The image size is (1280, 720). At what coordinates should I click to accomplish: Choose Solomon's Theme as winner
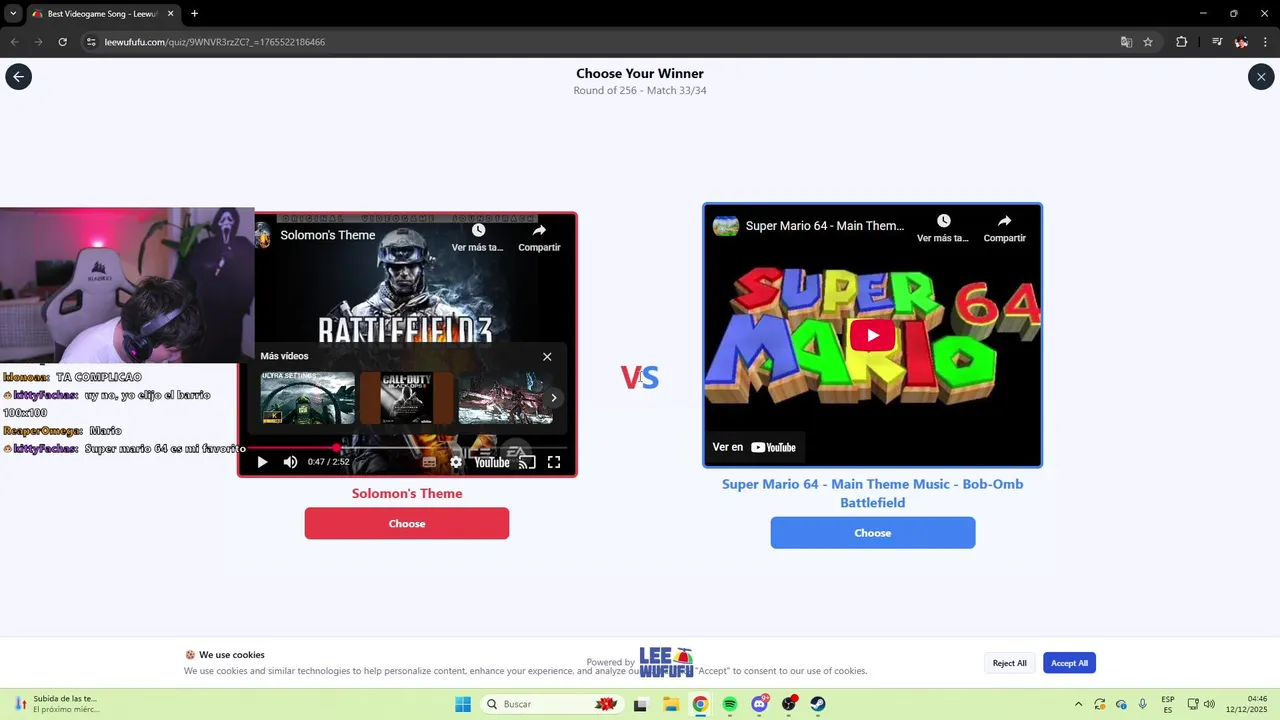407,523
